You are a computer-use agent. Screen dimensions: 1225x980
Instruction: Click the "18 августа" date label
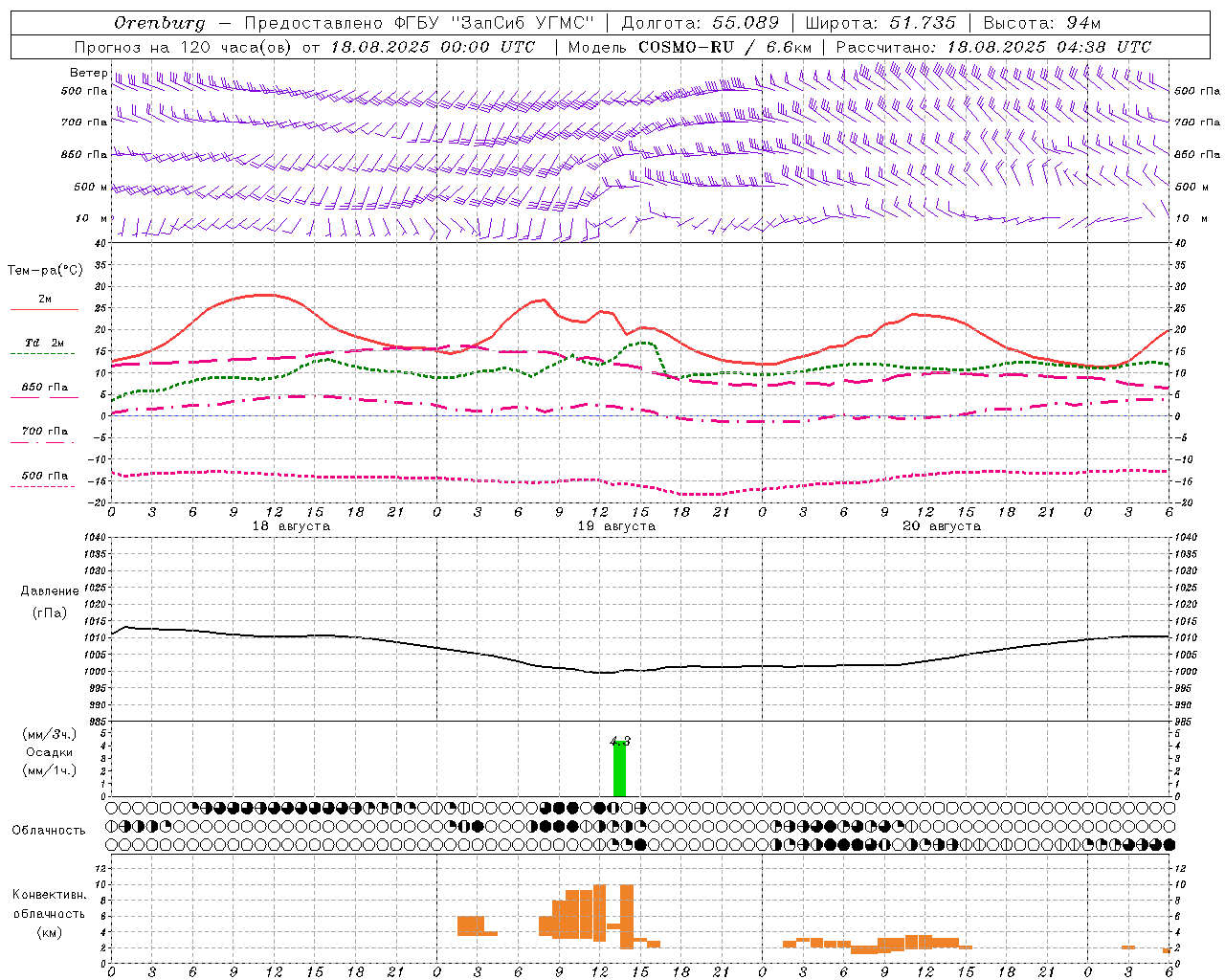tap(291, 526)
